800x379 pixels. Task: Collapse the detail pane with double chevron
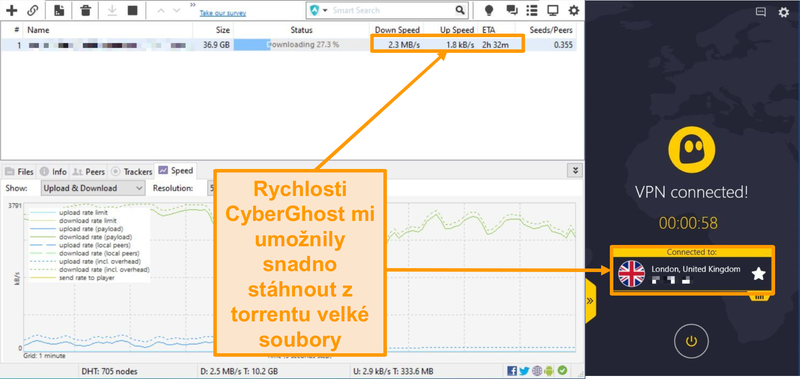pyautogui.click(x=576, y=171)
